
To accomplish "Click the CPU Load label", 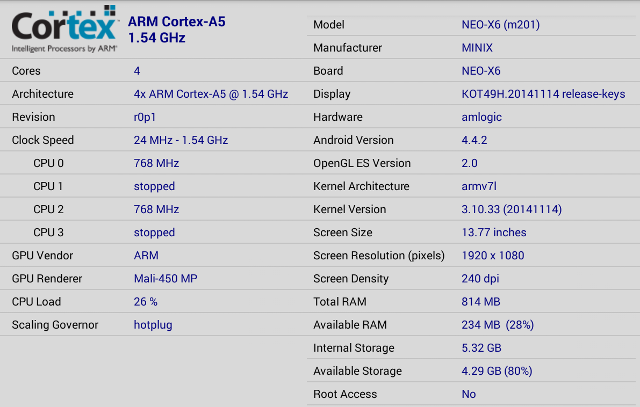I will coord(36,302).
